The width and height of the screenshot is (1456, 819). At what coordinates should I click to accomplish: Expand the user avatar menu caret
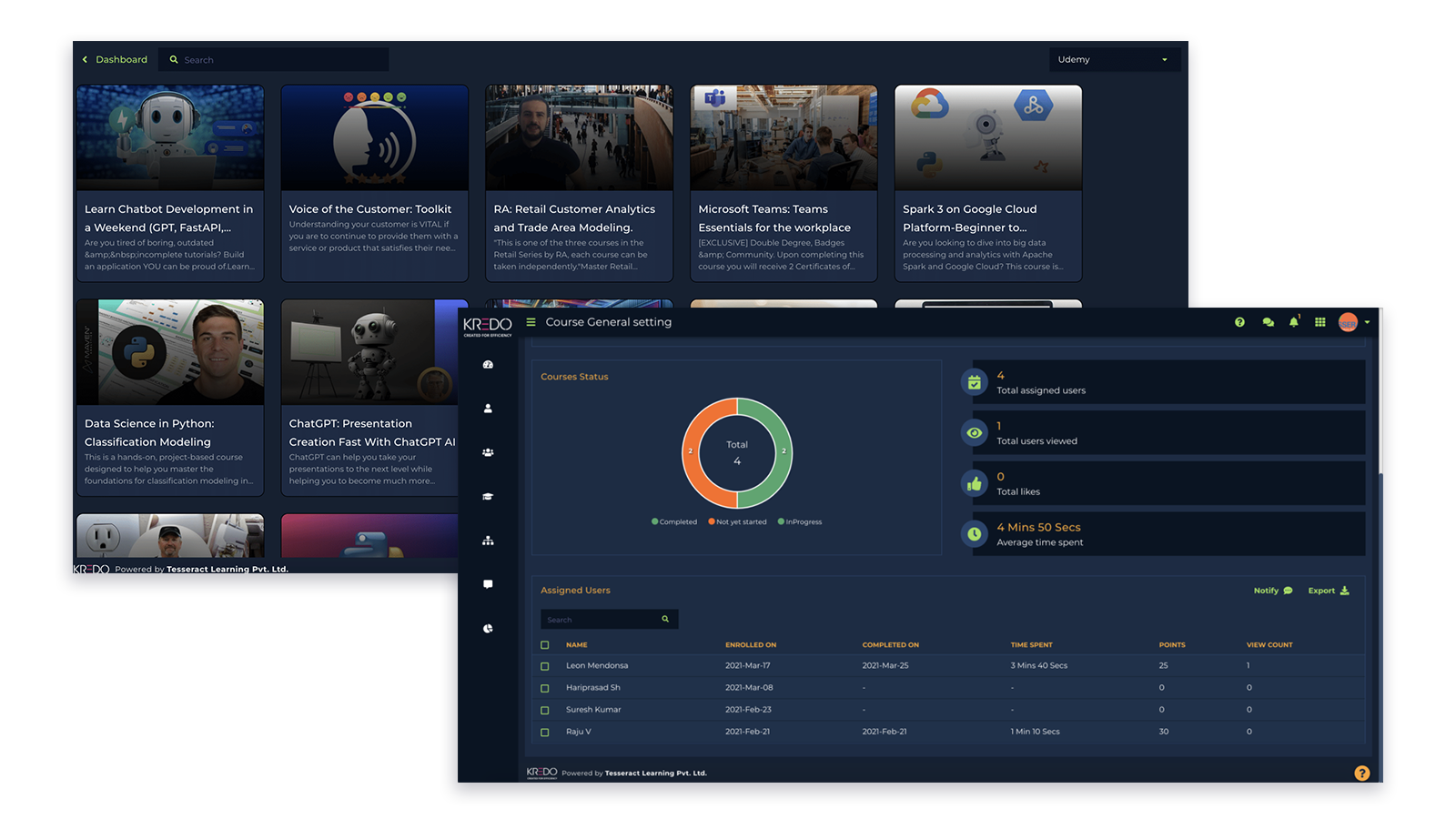coord(1367,322)
